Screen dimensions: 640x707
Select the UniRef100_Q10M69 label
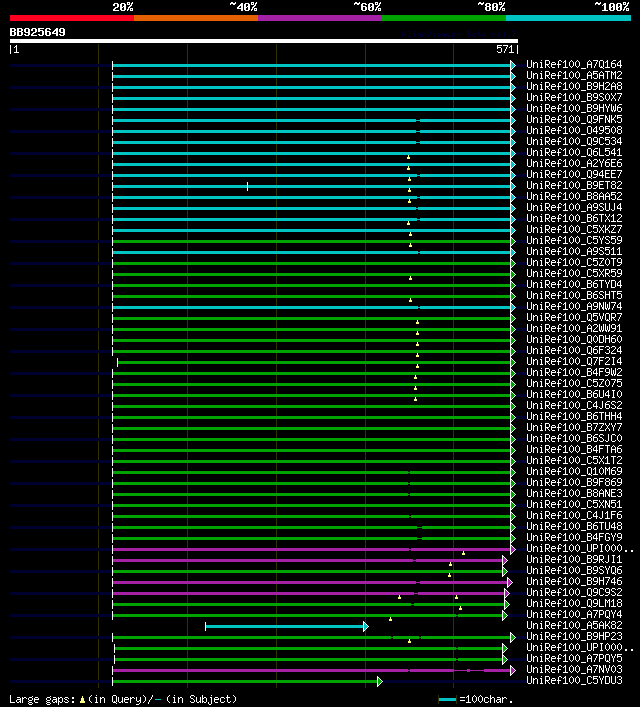(x=574, y=472)
